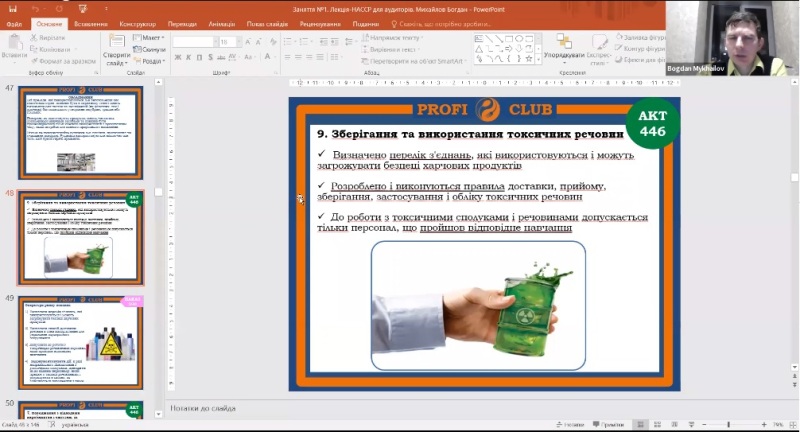Increase list indent level icon
This screenshot has width=800, height=432.
click(335, 42)
